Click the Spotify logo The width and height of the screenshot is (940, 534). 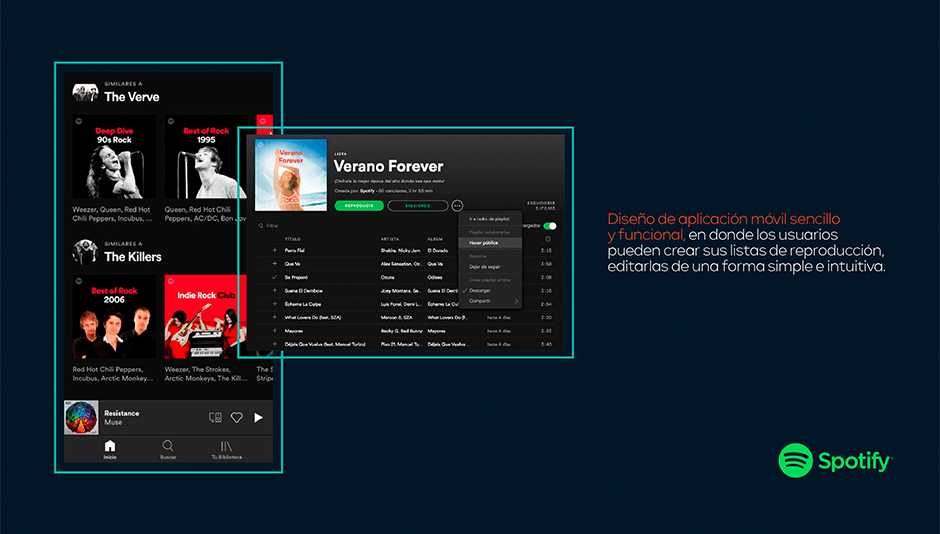835,460
